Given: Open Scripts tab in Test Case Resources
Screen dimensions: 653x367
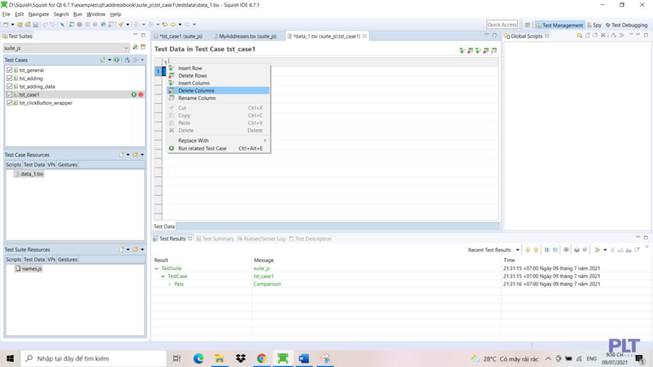Looking at the screenshot, I should [x=13, y=165].
